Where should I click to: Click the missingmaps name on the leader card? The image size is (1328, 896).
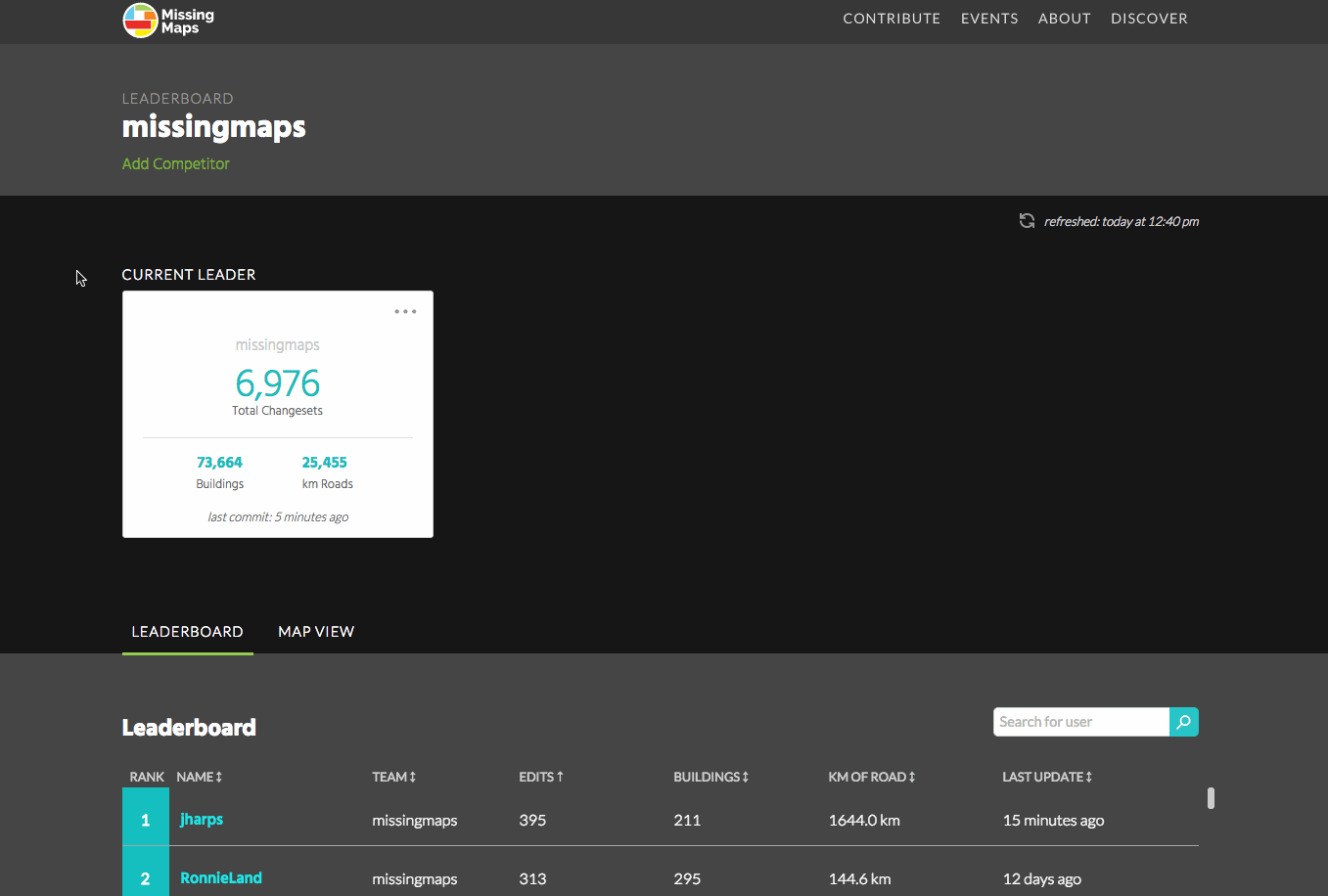[x=278, y=345]
